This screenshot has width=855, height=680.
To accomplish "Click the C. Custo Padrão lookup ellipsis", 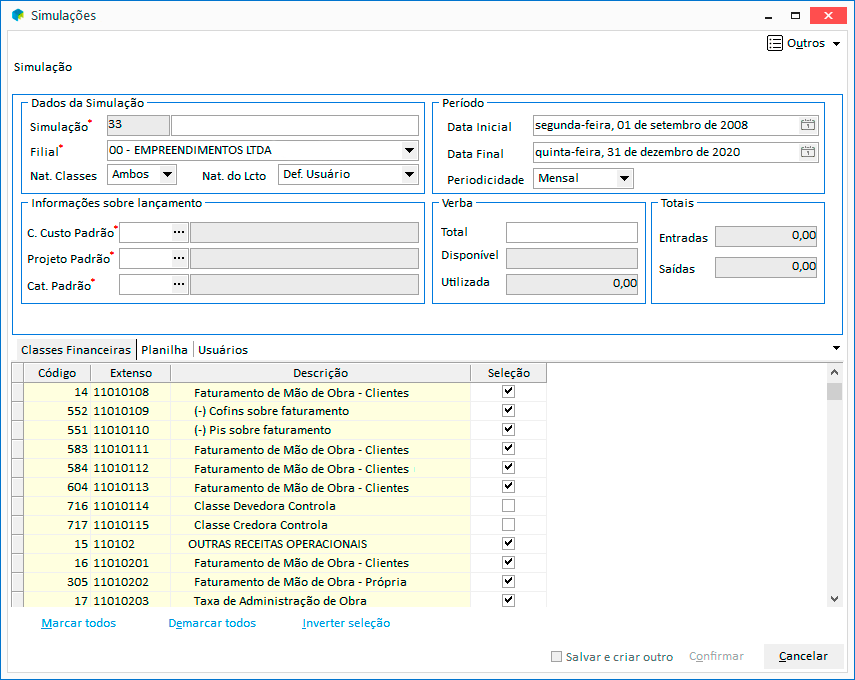I will click(179, 232).
